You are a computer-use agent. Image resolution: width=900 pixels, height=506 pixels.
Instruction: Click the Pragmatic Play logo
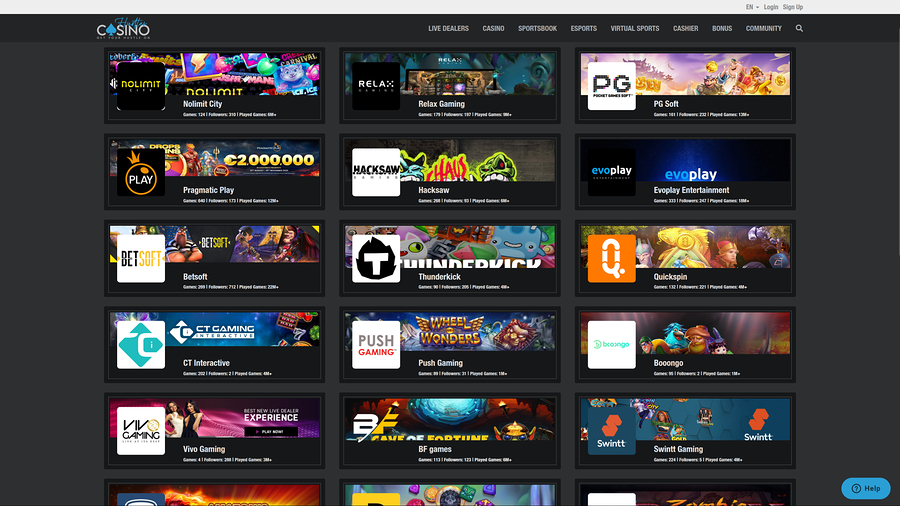[x=141, y=172]
